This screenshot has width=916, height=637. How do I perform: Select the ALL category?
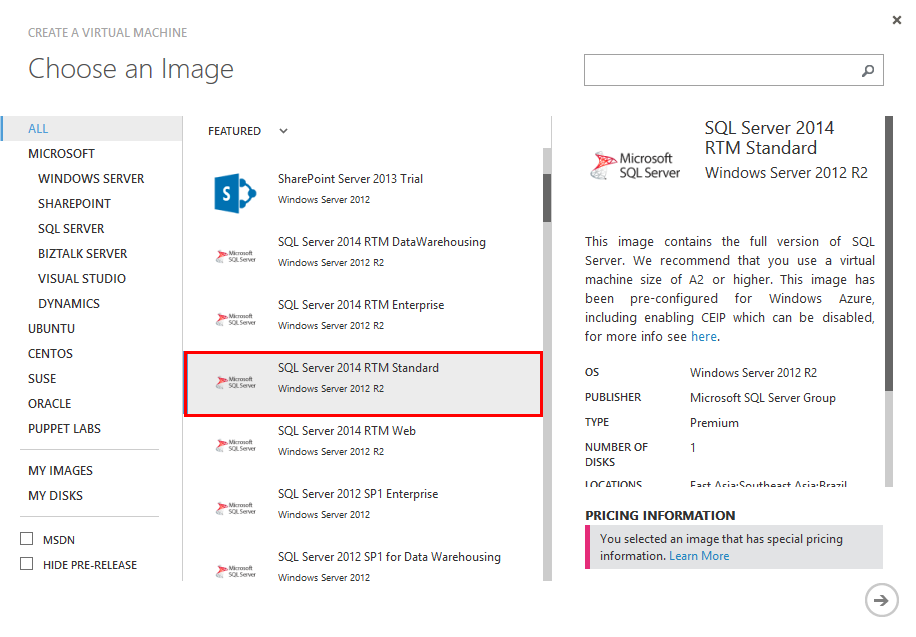pyautogui.click(x=92, y=129)
